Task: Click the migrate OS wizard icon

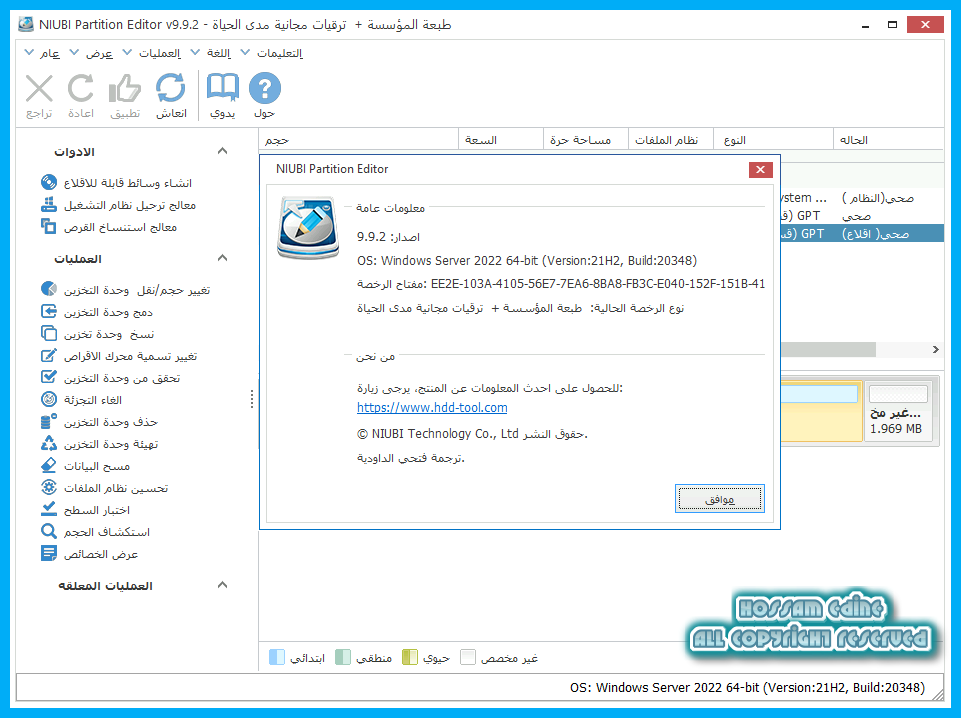Action: click(49, 205)
